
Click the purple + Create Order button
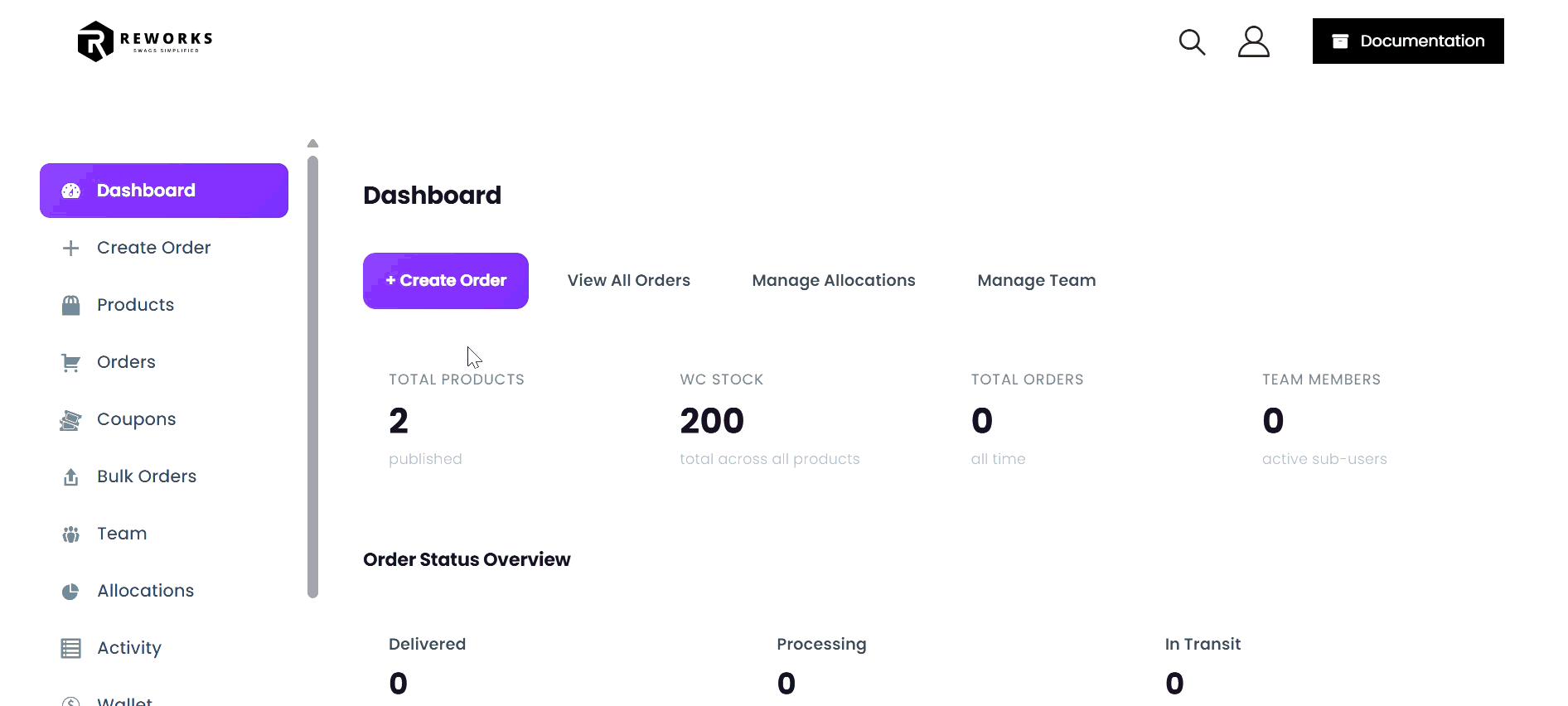pyautogui.click(x=445, y=280)
